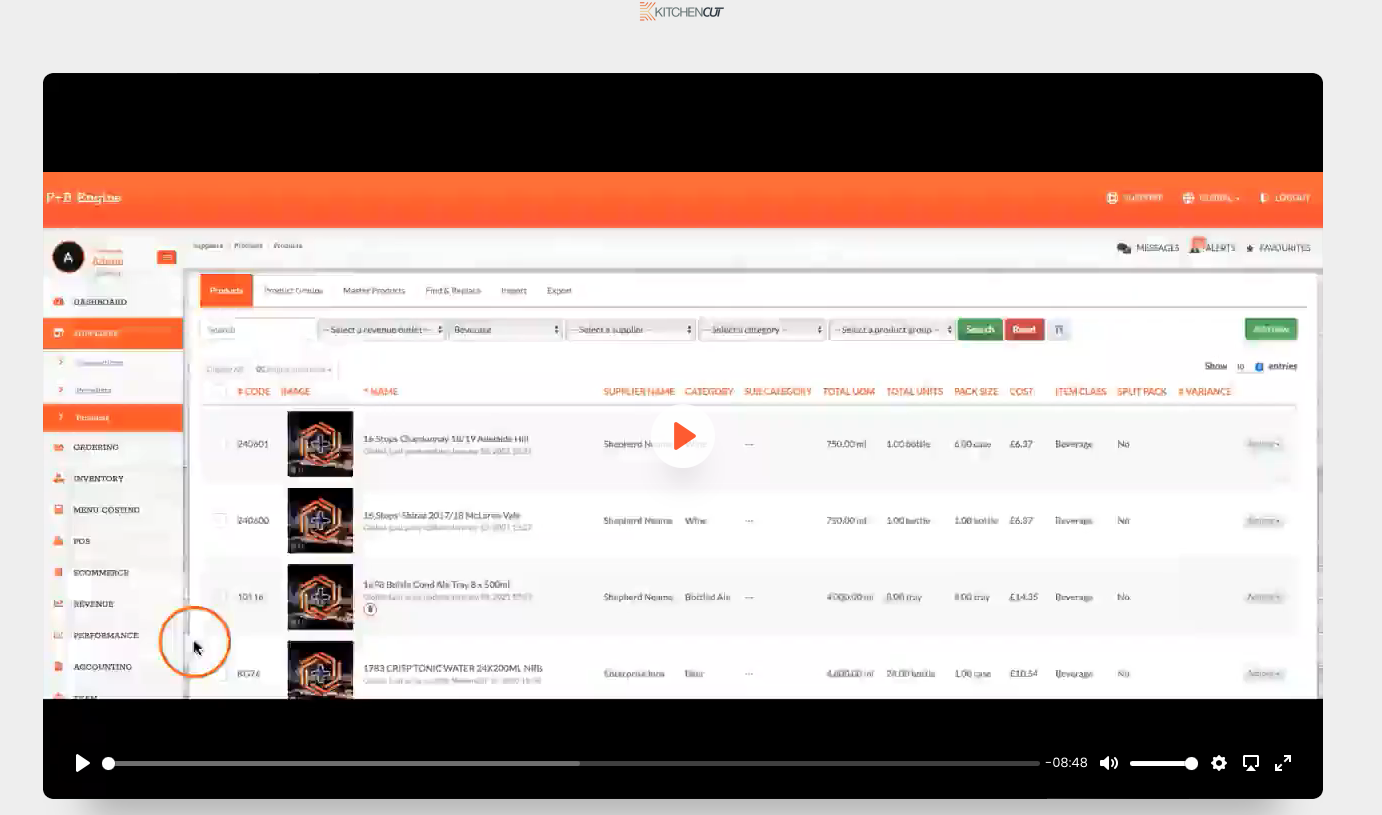This screenshot has height=815, width=1382.
Task: Click the large play button overlay on the video
Action: pos(683,436)
